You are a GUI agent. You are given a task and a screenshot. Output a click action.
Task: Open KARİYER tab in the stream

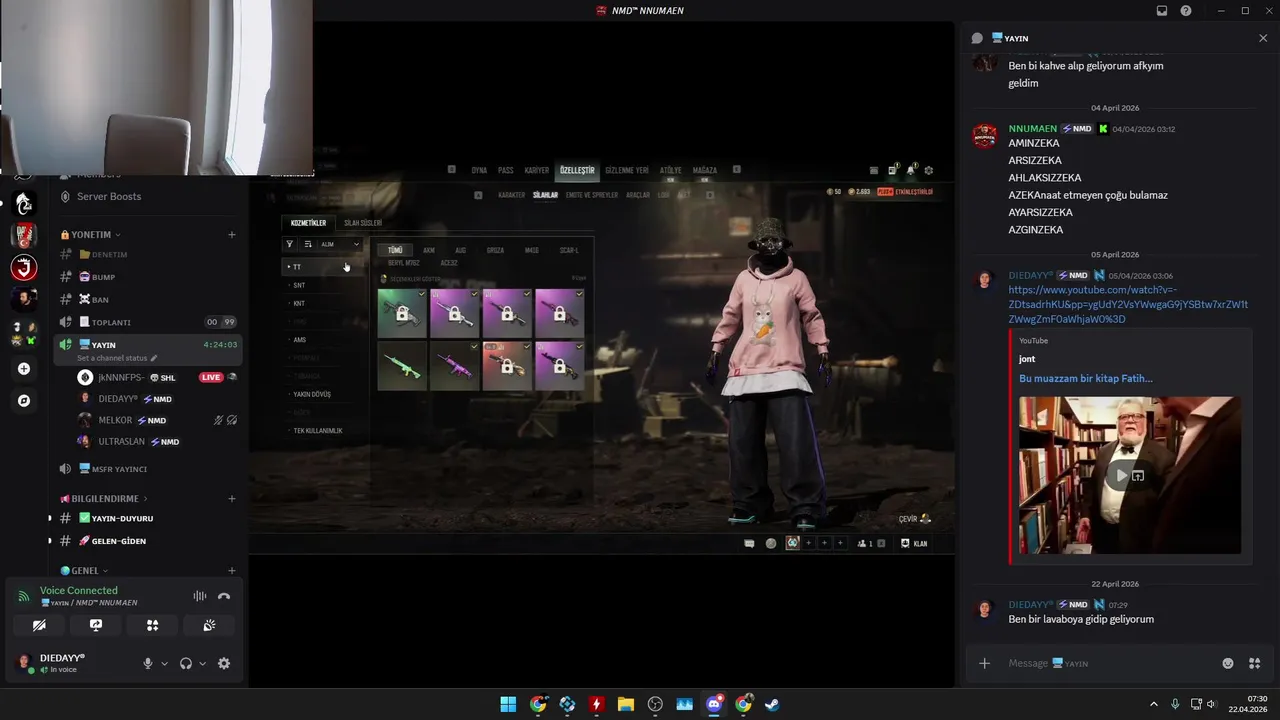pyautogui.click(x=537, y=170)
